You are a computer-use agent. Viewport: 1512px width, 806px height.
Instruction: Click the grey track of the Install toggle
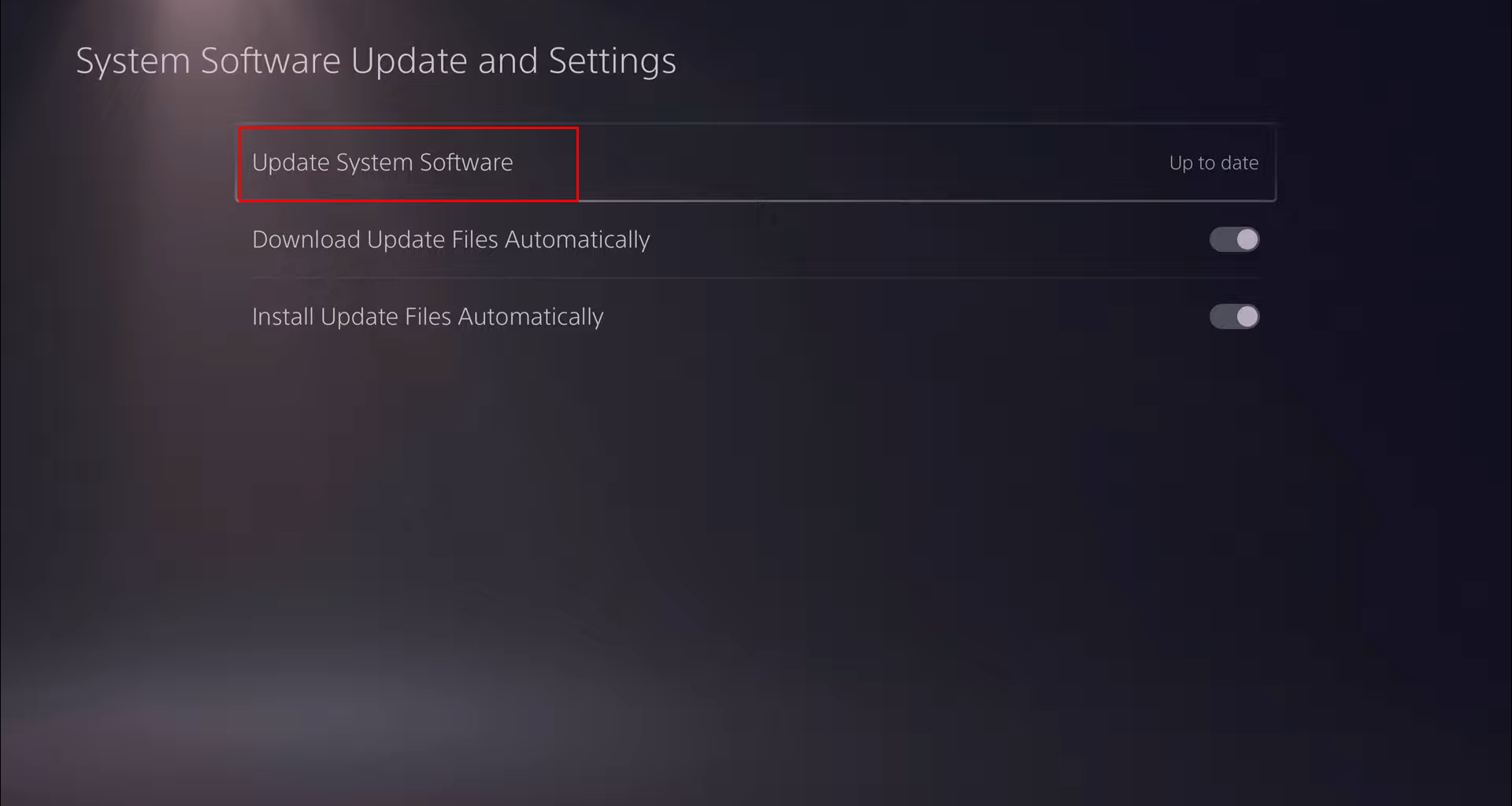pos(1222,316)
